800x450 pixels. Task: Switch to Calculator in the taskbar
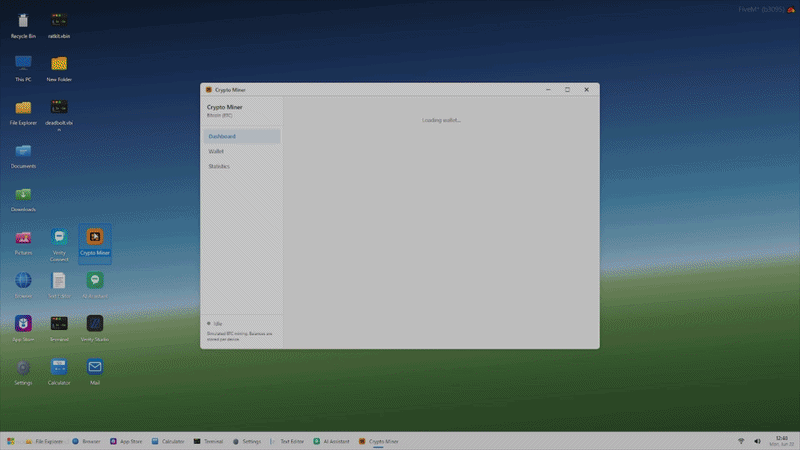pos(168,441)
